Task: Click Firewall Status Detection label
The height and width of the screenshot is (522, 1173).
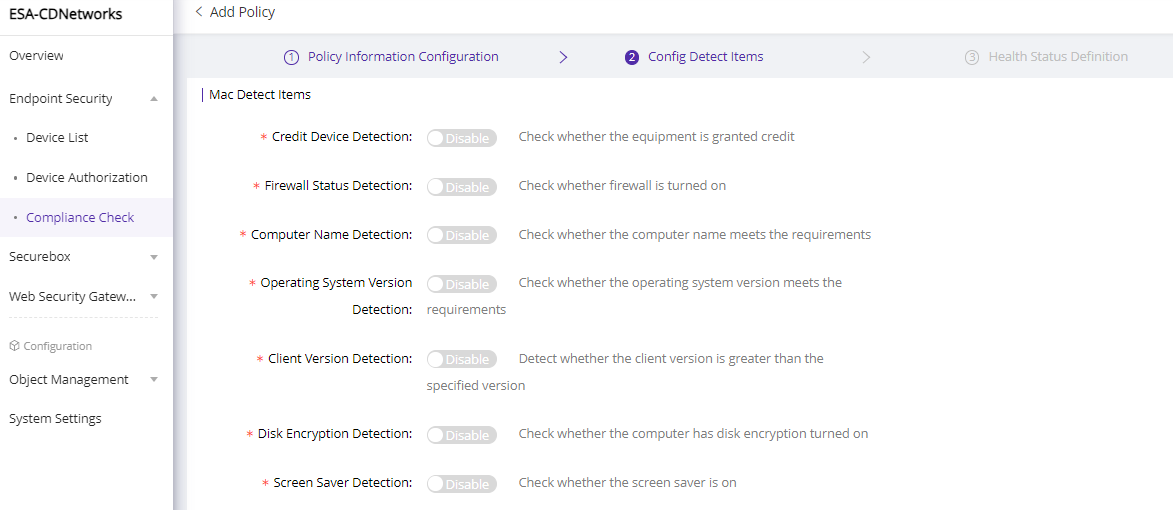Action: tap(338, 185)
